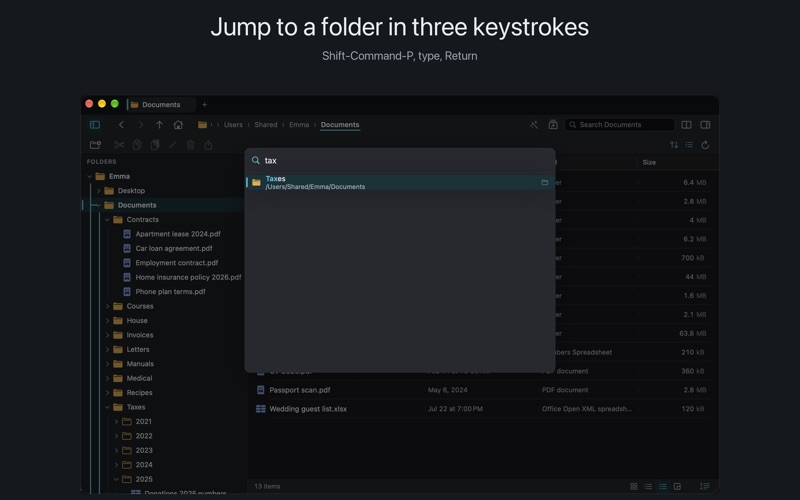800x500 pixels.
Task: Expand the House folder
Action: click(x=108, y=320)
